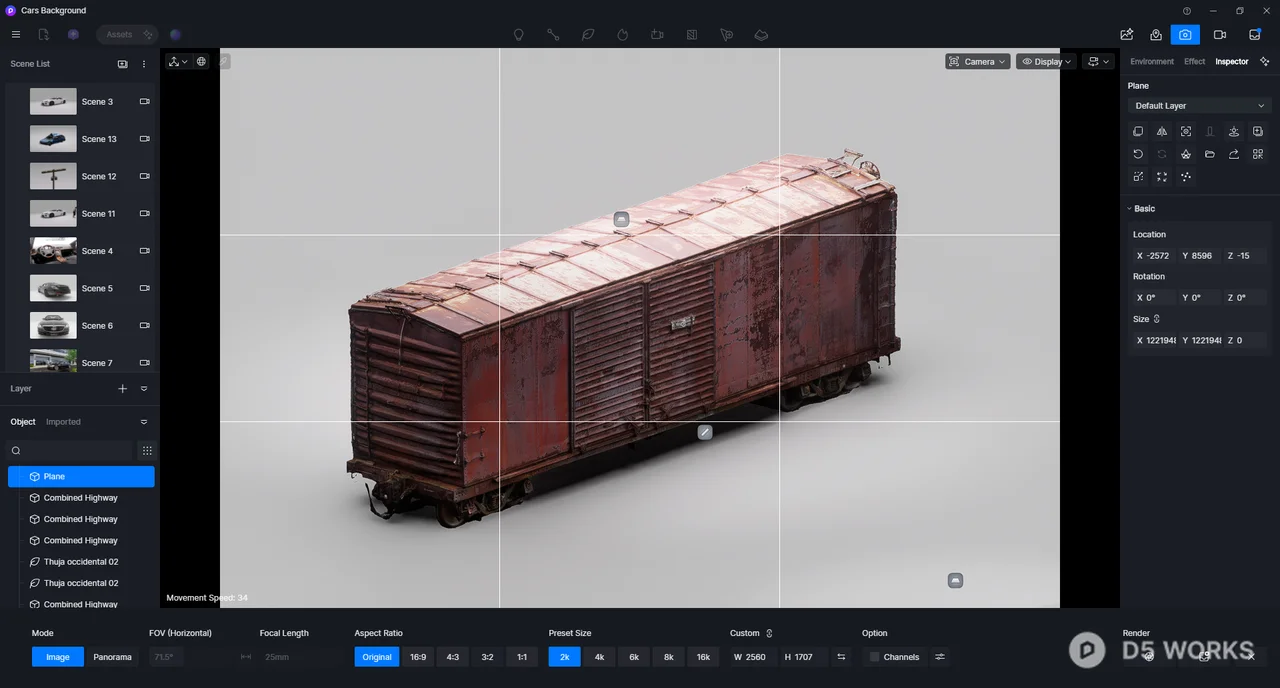This screenshot has width=1280, height=688.
Task: Toggle the Size proportional lock icon
Action: (x=1157, y=319)
